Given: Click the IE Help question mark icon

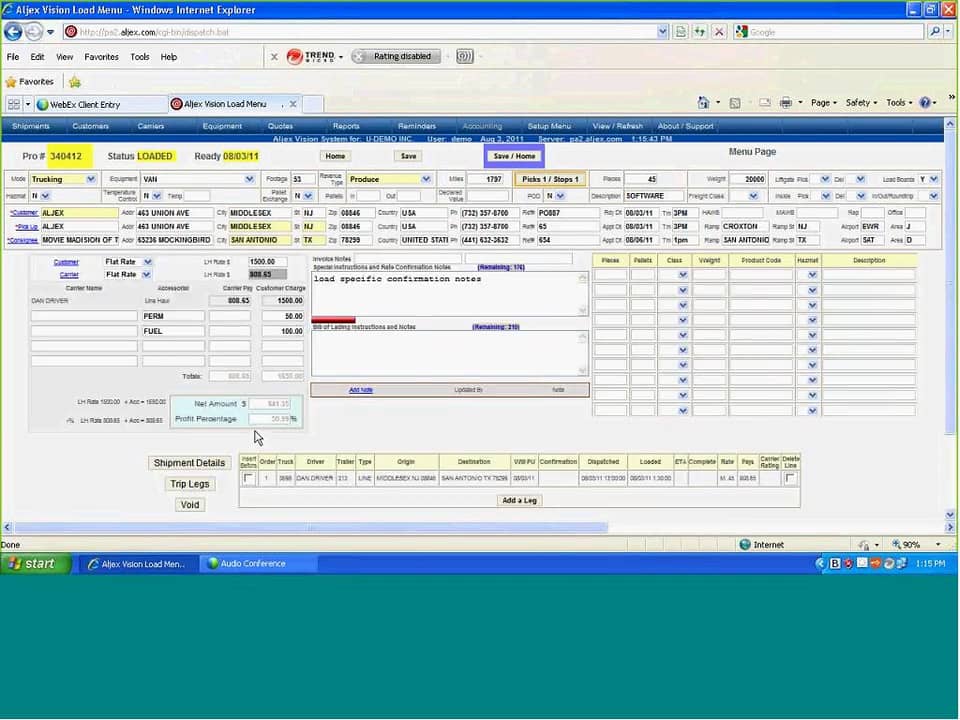Looking at the screenshot, I should pyautogui.click(x=925, y=103).
